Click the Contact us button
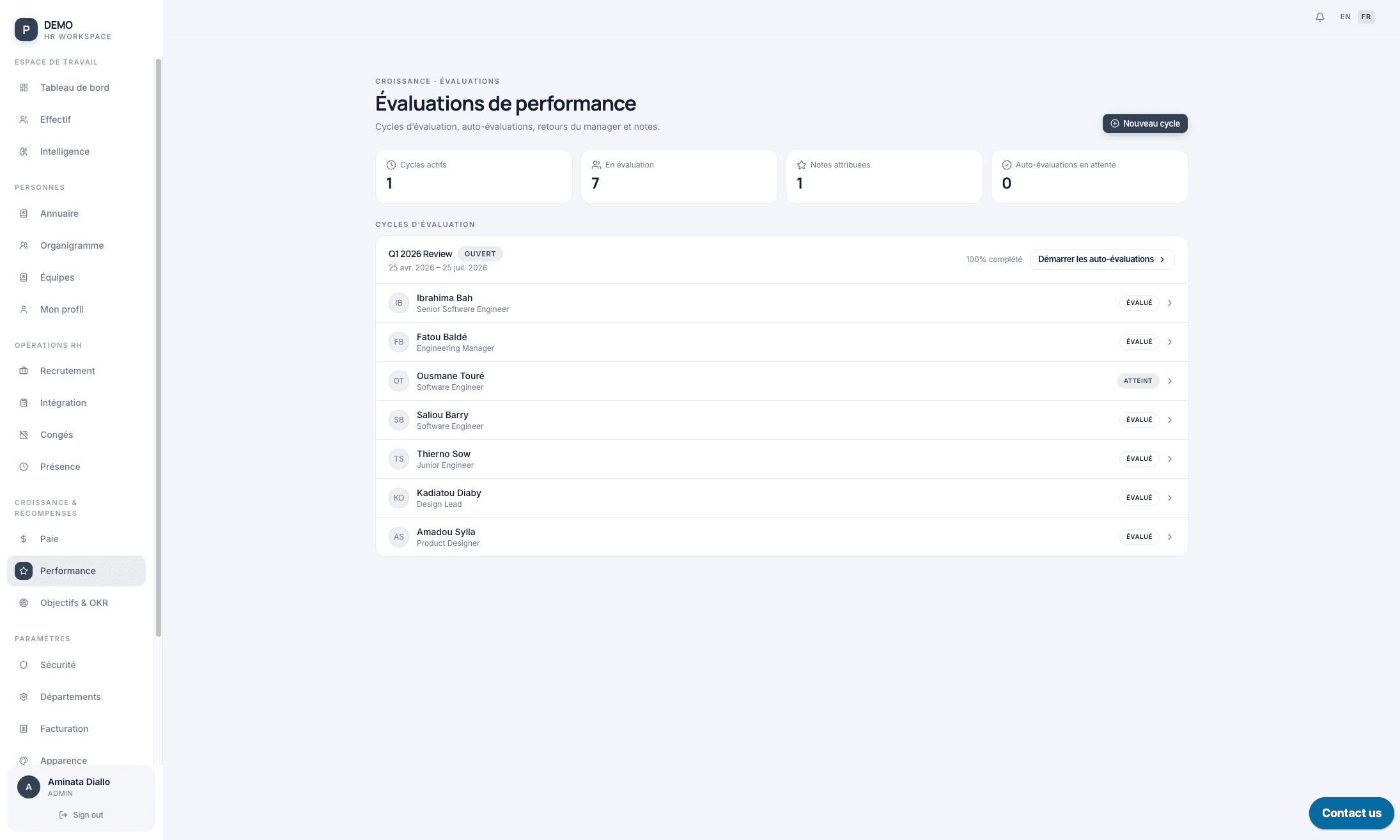1400x840 pixels. (1351, 813)
